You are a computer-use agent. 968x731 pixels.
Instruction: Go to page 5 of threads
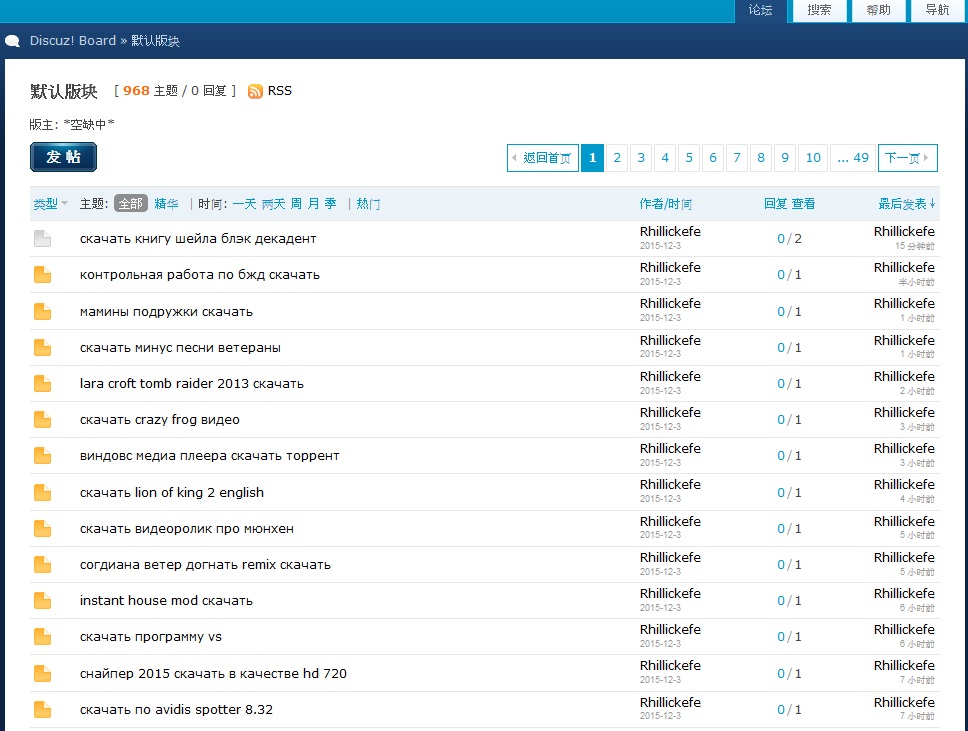[x=689, y=158]
